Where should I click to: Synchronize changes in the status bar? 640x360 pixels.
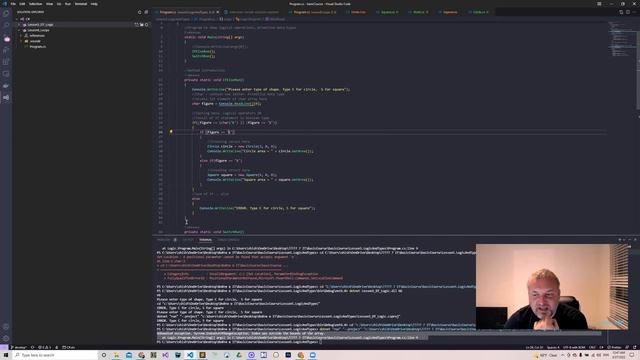pyautogui.click(x=33, y=347)
